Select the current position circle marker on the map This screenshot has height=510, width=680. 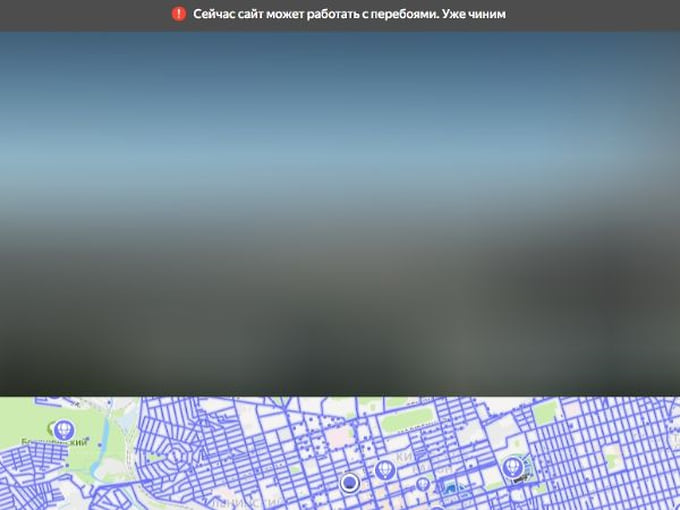click(350, 483)
